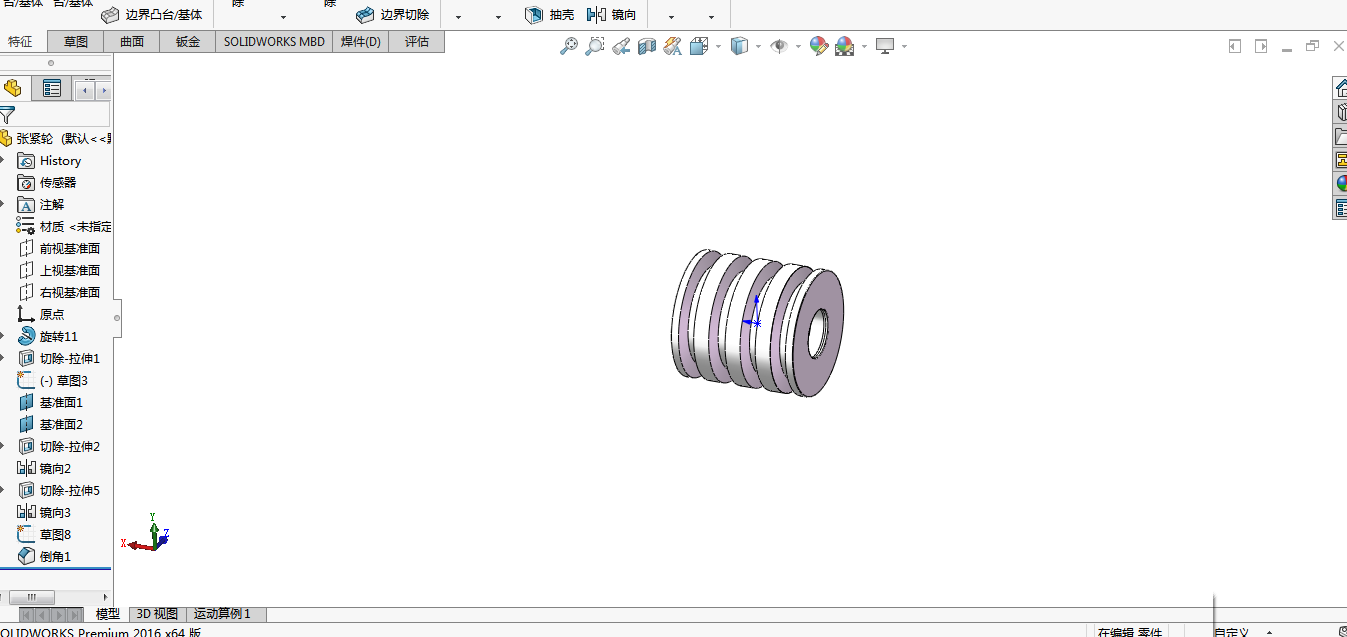Open dropdown next to Hide/Show Items
The height and width of the screenshot is (637, 1347).
(x=798, y=47)
